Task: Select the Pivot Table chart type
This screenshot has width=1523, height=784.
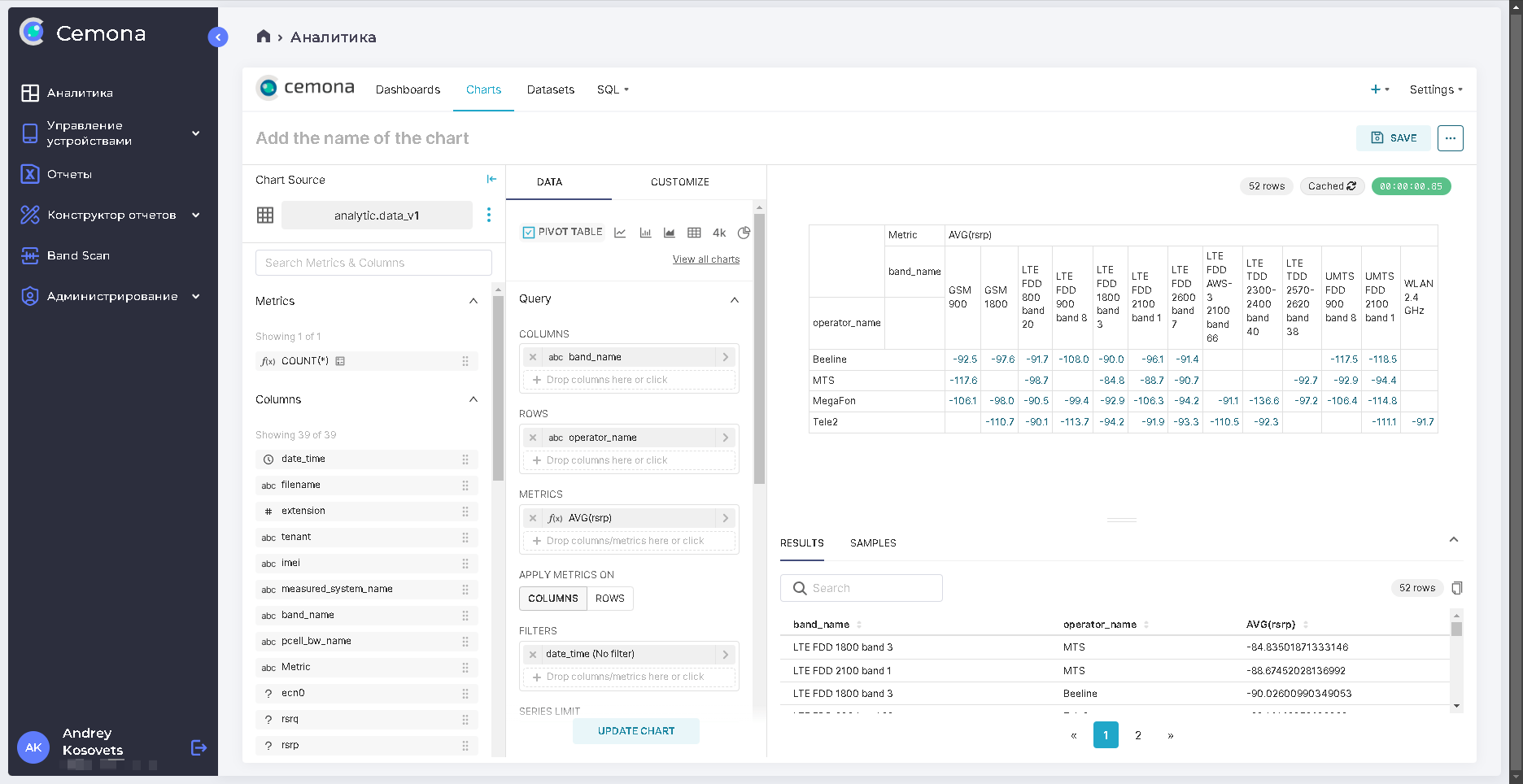Action: [562, 233]
